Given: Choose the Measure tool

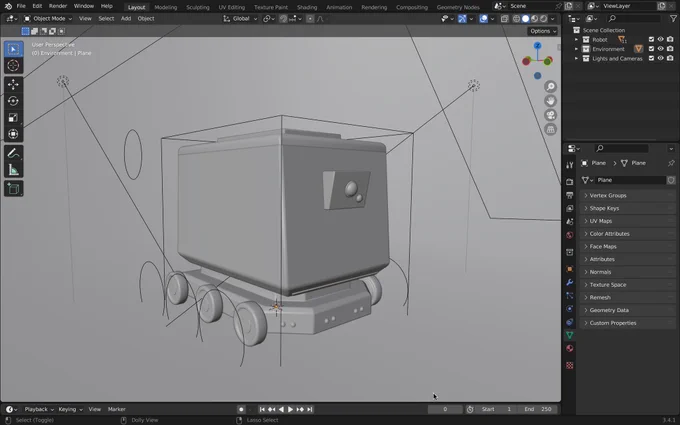Looking at the screenshot, I should (13, 170).
